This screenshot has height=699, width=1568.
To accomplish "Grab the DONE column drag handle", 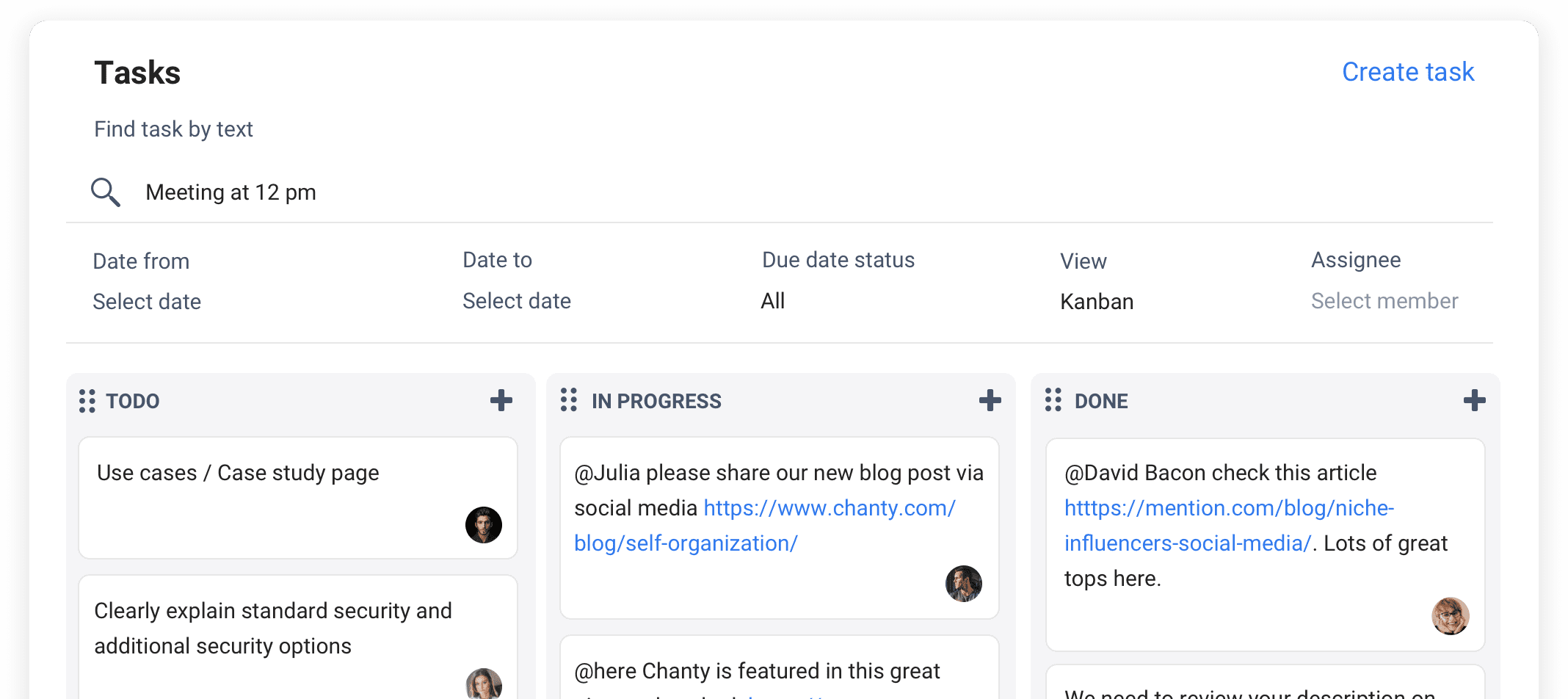I will pyautogui.click(x=1053, y=400).
